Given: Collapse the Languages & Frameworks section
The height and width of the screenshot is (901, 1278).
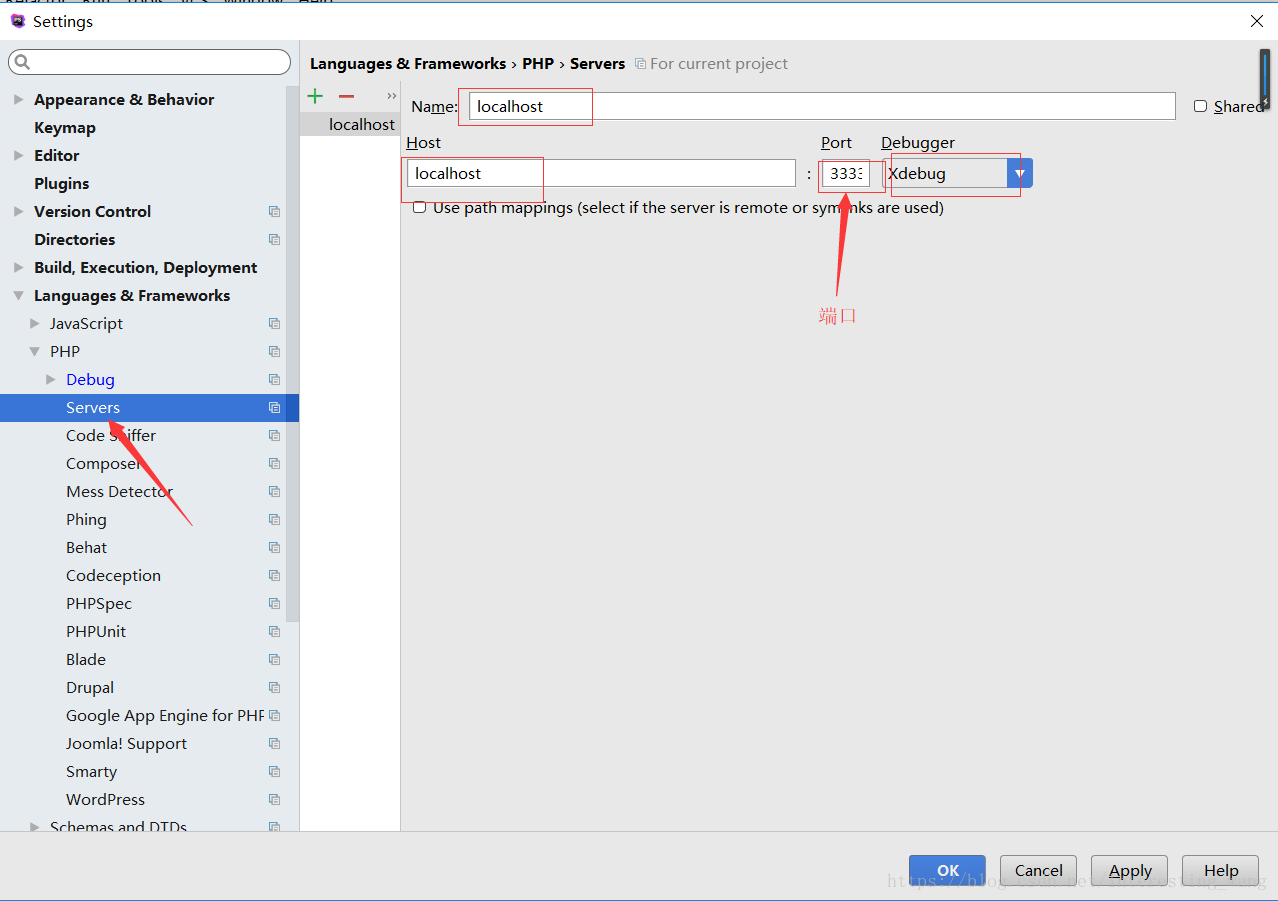Looking at the screenshot, I should pos(18,296).
